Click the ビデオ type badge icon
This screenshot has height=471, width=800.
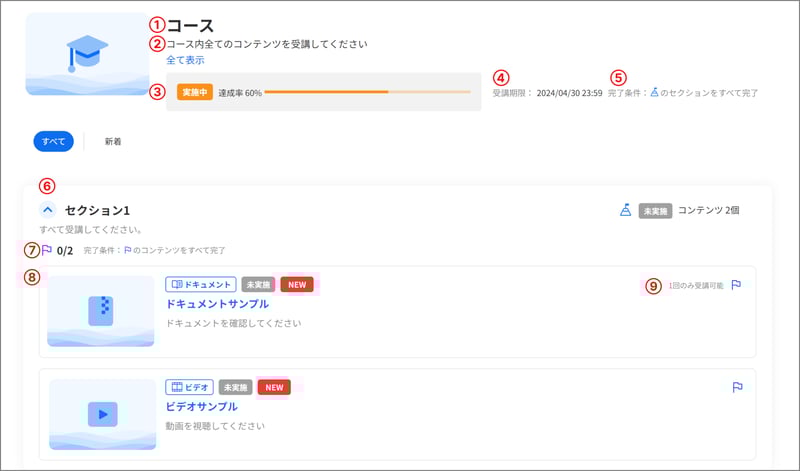pyautogui.click(x=178, y=387)
